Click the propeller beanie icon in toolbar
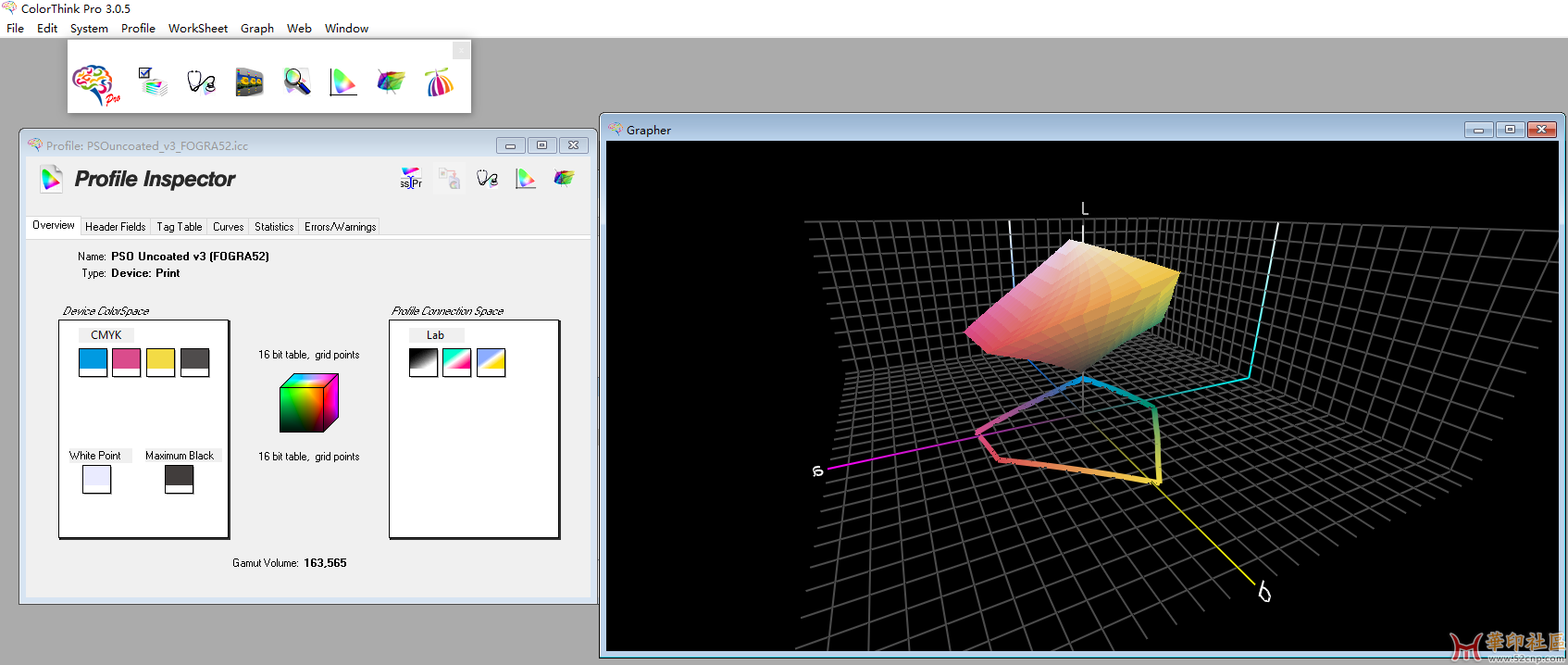Image resolution: width=1568 pixels, height=665 pixels. (439, 82)
